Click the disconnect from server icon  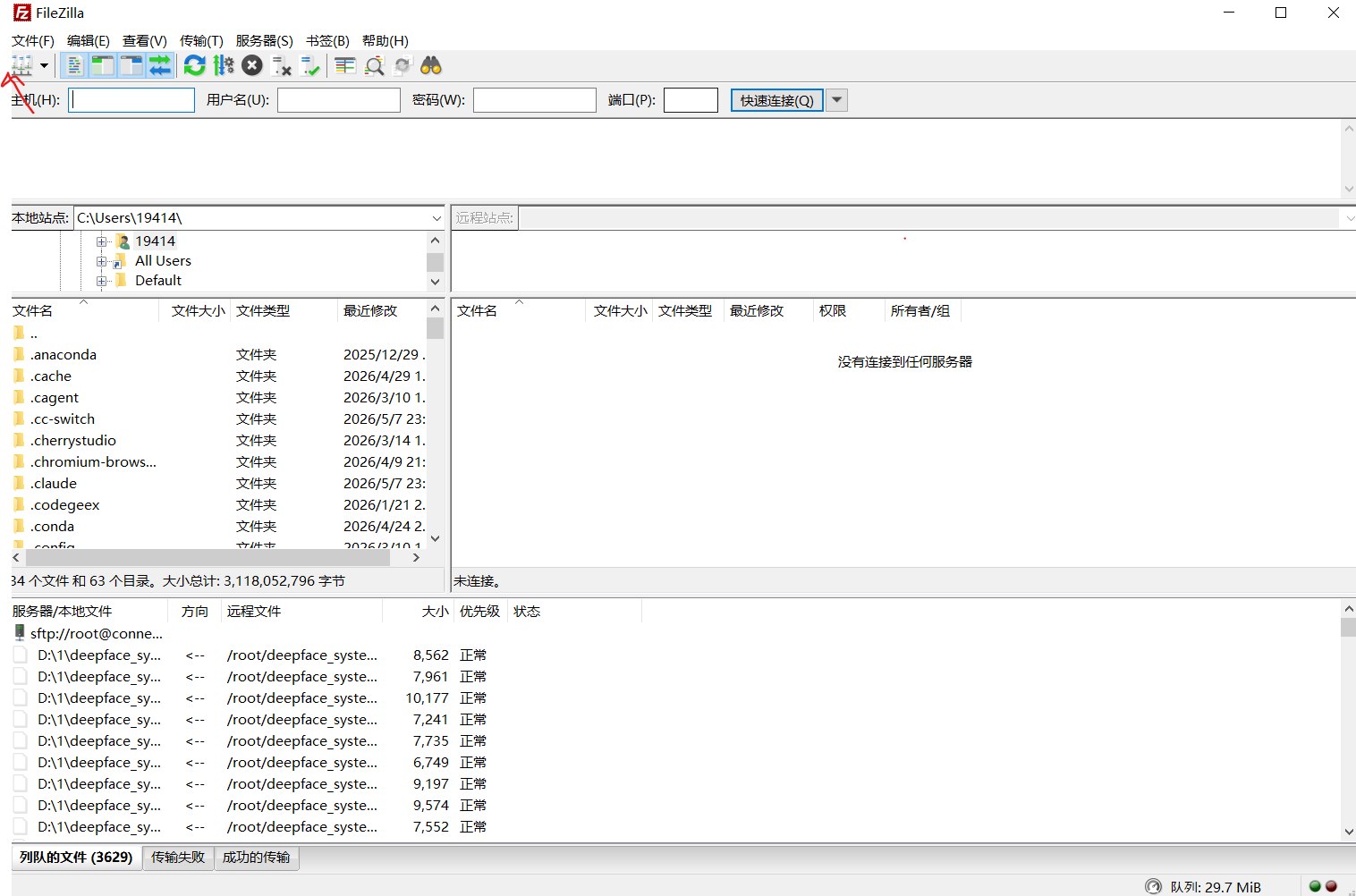tap(282, 65)
